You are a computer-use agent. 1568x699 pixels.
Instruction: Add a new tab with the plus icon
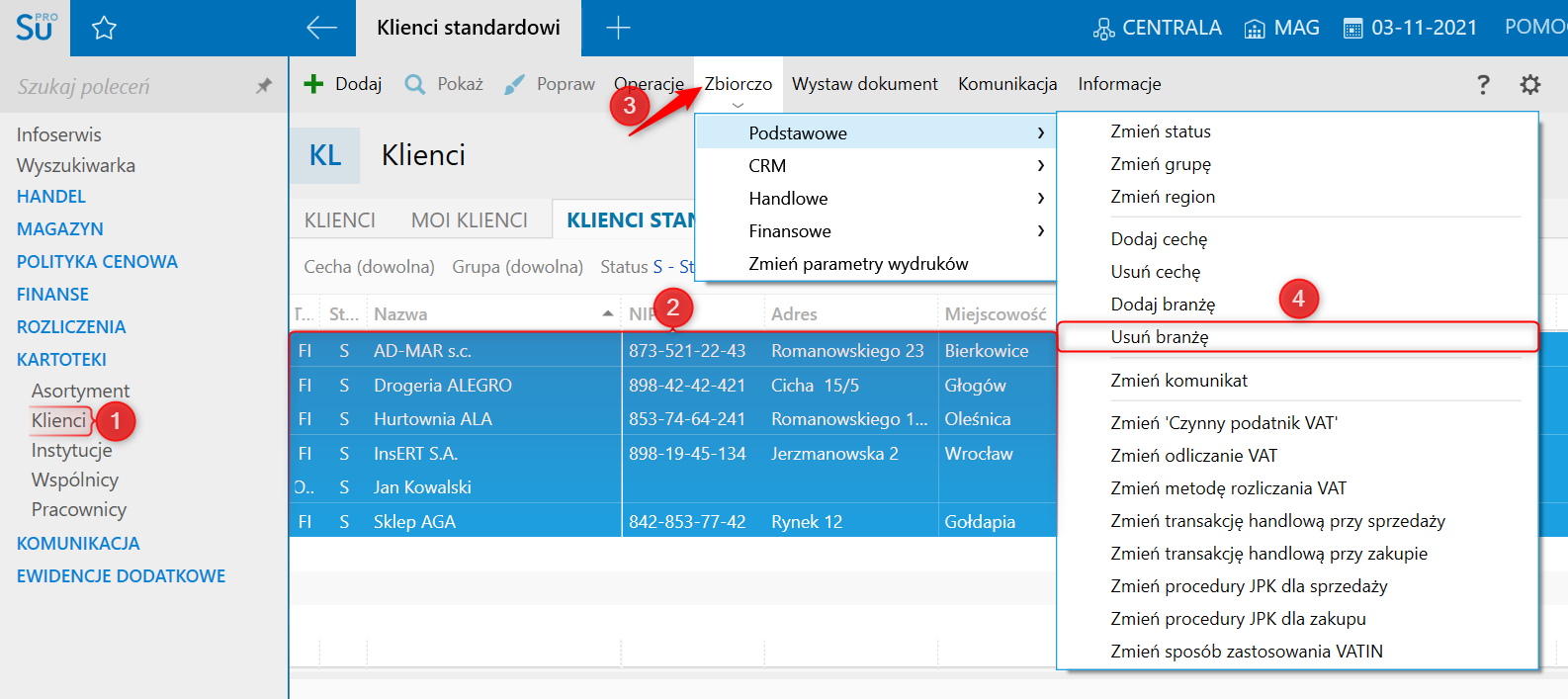click(618, 28)
